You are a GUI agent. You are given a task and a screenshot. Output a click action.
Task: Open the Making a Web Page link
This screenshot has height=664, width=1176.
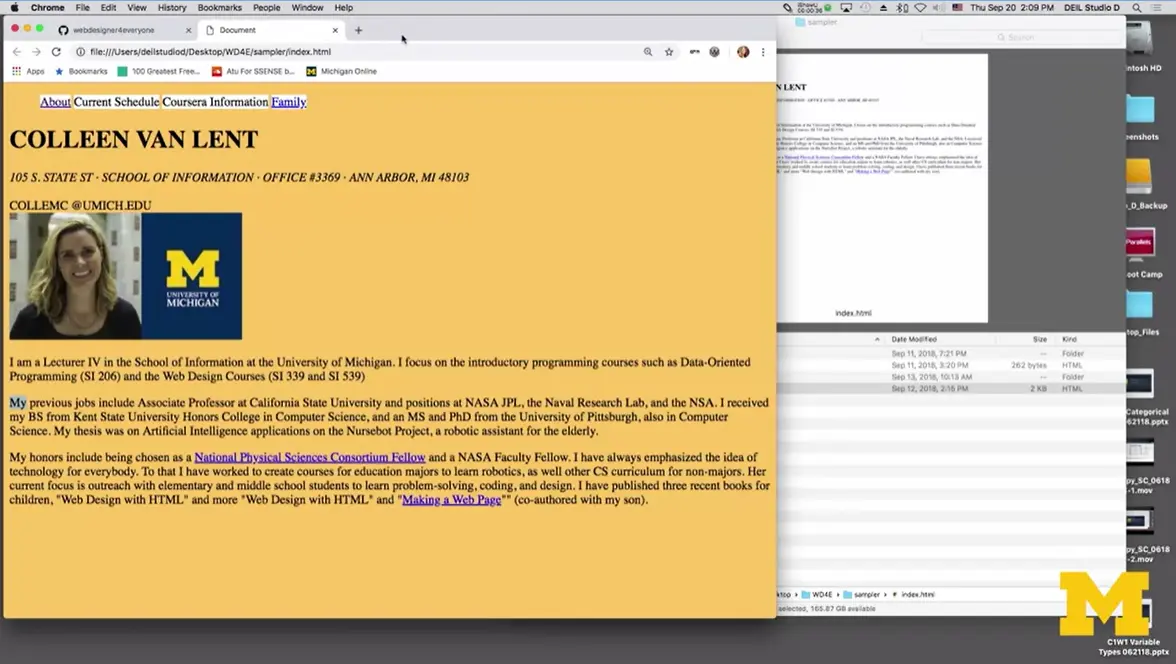click(x=452, y=498)
